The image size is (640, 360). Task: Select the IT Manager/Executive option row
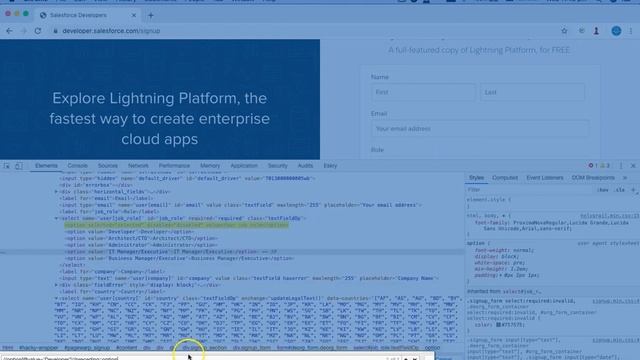[170, 252]
